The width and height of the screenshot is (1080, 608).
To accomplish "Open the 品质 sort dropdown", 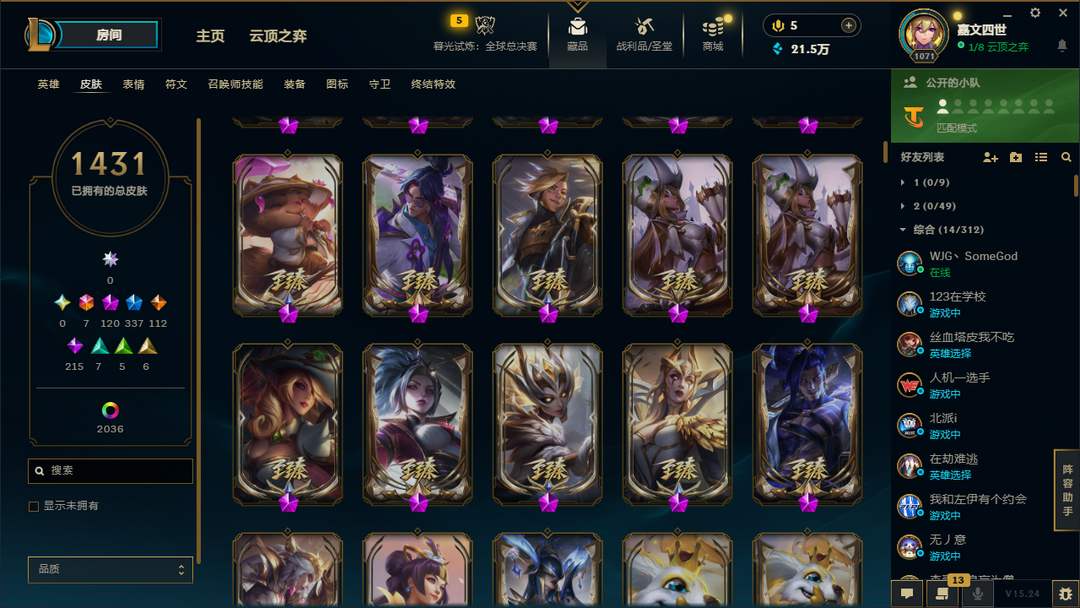I will [x=110, y=569].
